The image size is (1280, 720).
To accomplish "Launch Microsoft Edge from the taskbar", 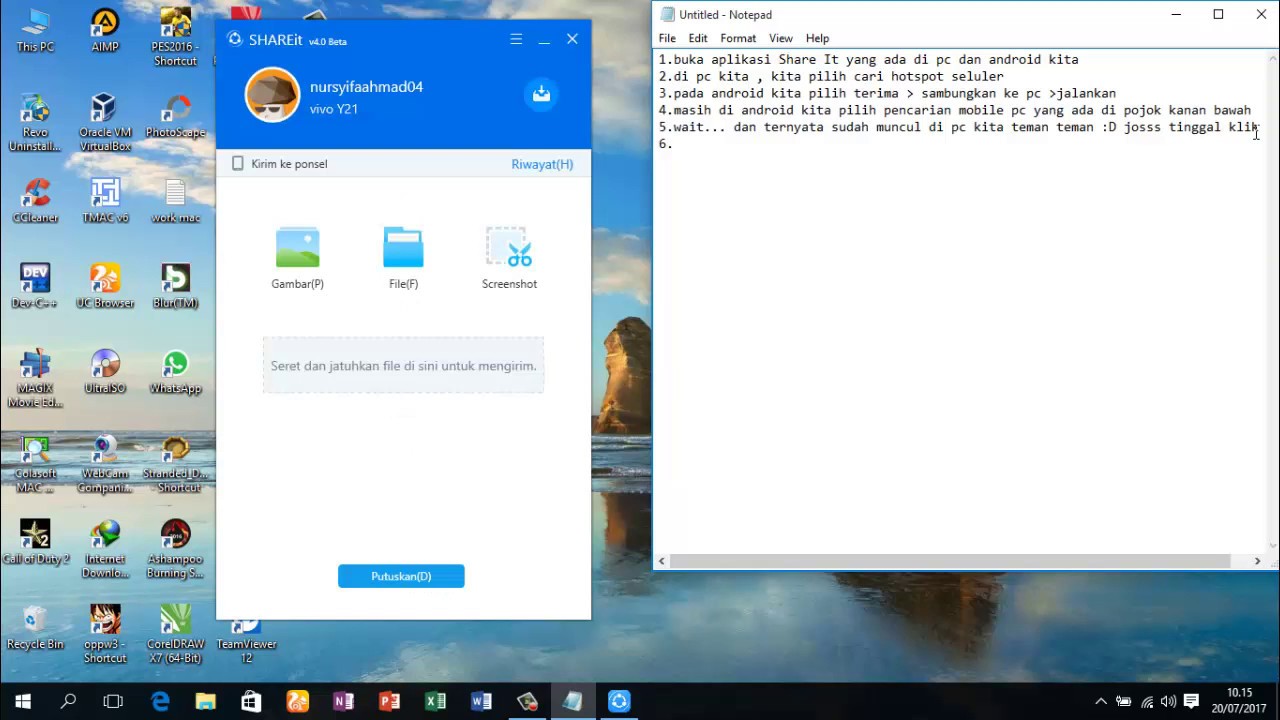I will tap(160, 701).
